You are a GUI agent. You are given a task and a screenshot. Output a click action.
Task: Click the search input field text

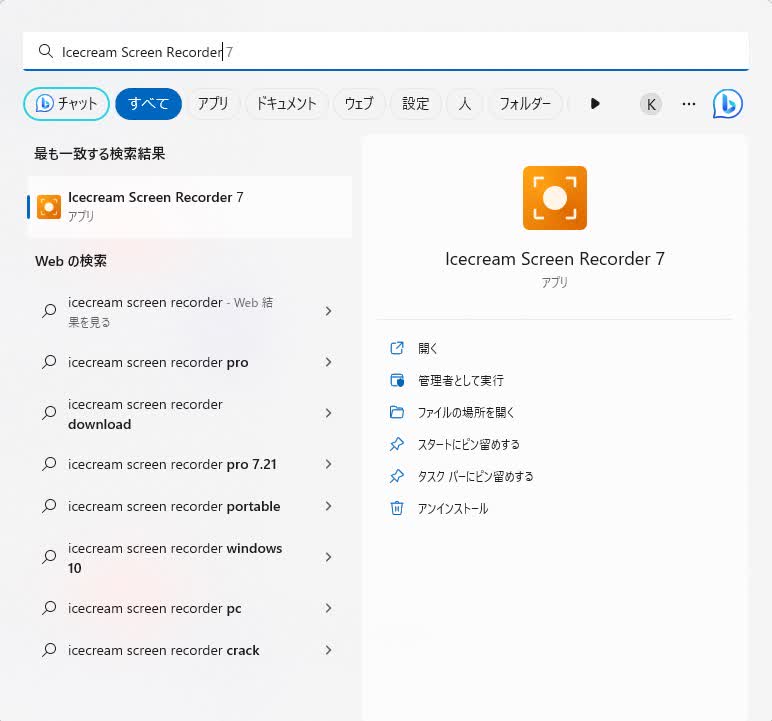tap(147, 52)
